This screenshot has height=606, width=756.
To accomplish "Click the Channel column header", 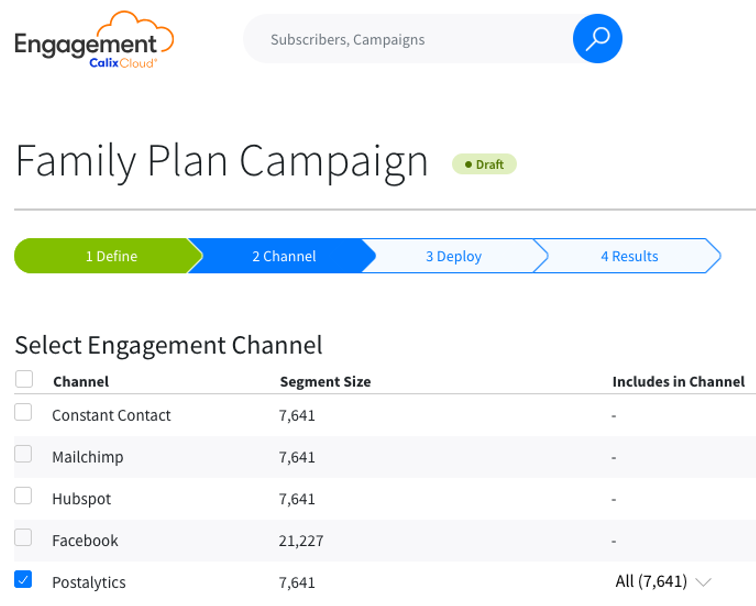I will 81,382.
